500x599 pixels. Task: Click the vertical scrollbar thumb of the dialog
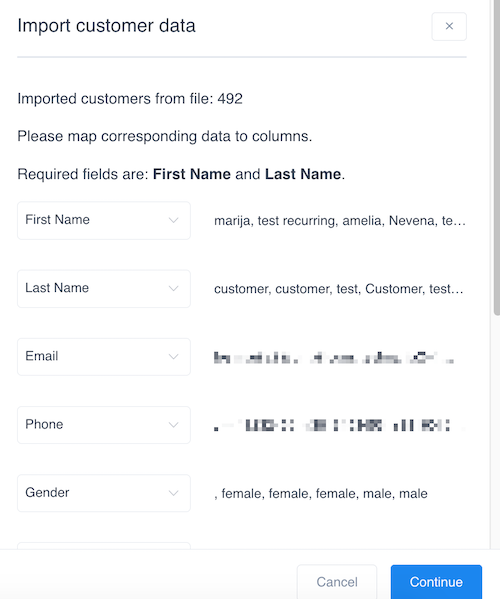coord(497,157)
